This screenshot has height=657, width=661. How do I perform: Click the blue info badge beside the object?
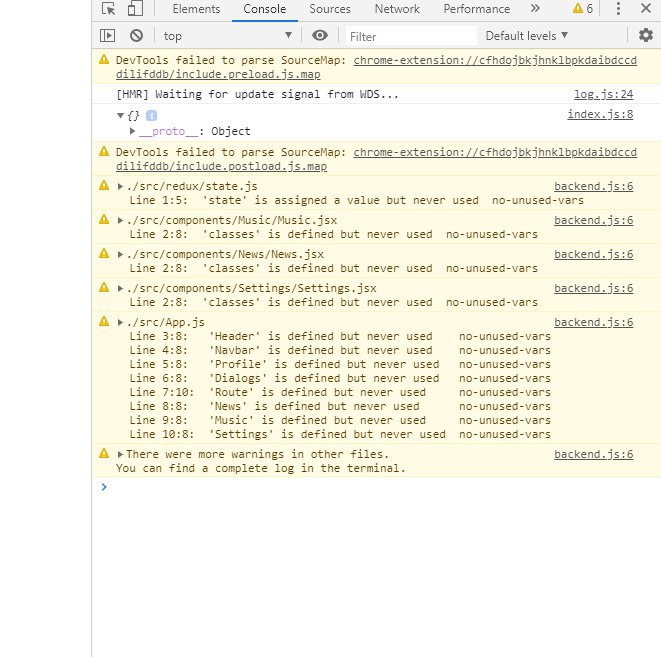pos(151,115)
